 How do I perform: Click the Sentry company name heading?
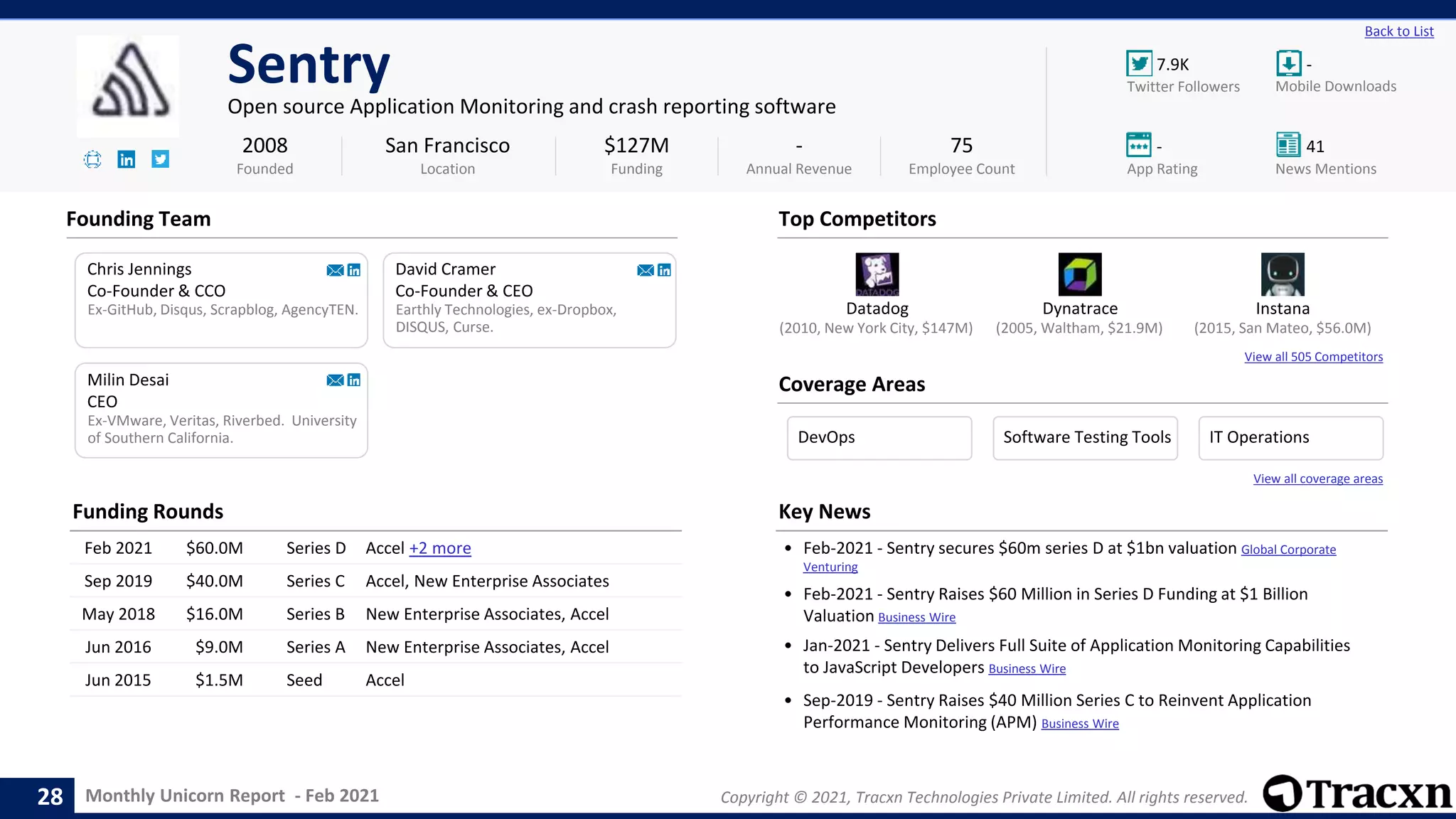pyautogui.click(x=309, y=65)
